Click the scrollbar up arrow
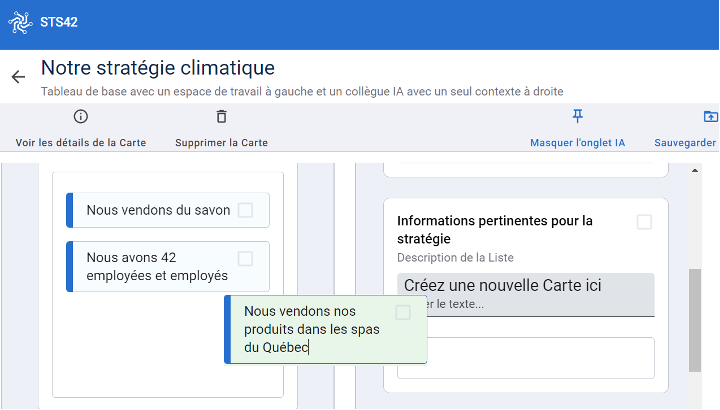Viewport: 720px width, 410px height. pyautogui.click(x=695, y=171)
